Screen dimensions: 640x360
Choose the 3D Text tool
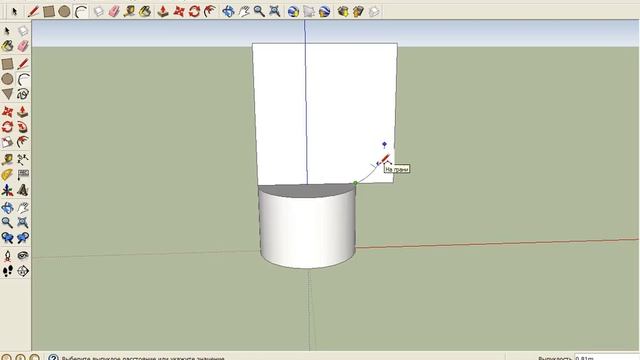[x=23, y=190]
